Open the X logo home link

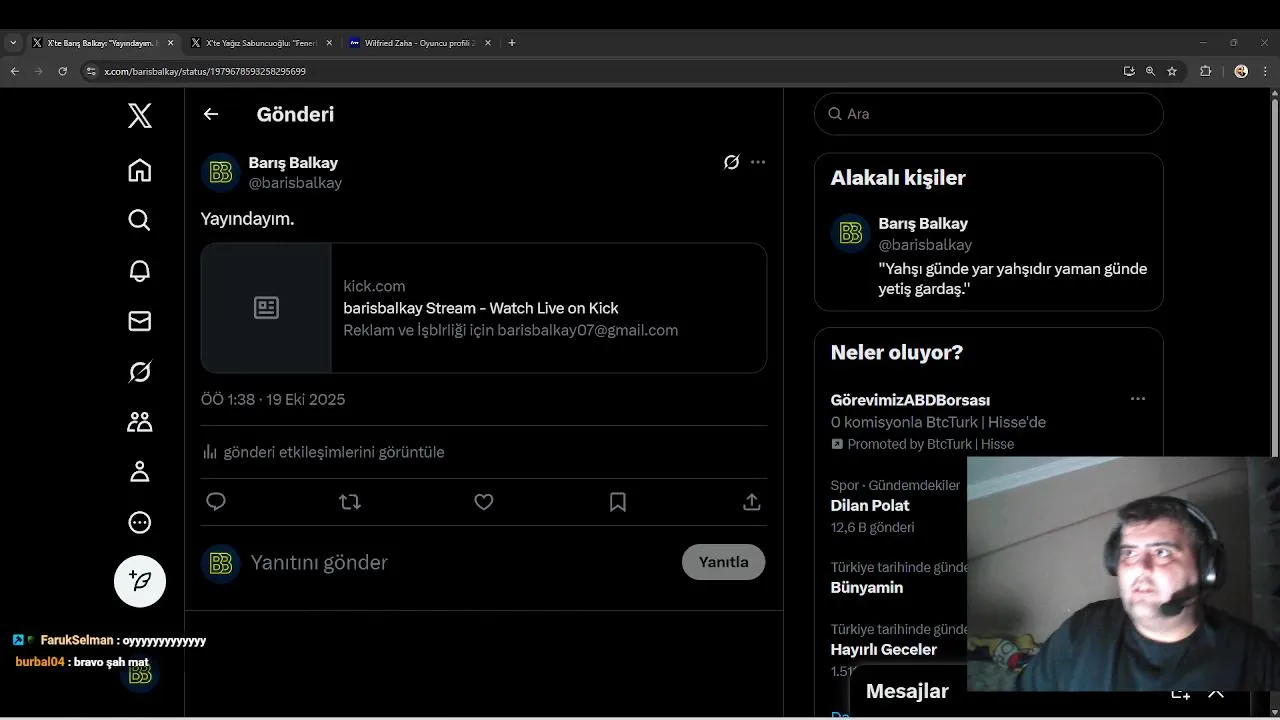pyautogui.click(x=140, y=116)
